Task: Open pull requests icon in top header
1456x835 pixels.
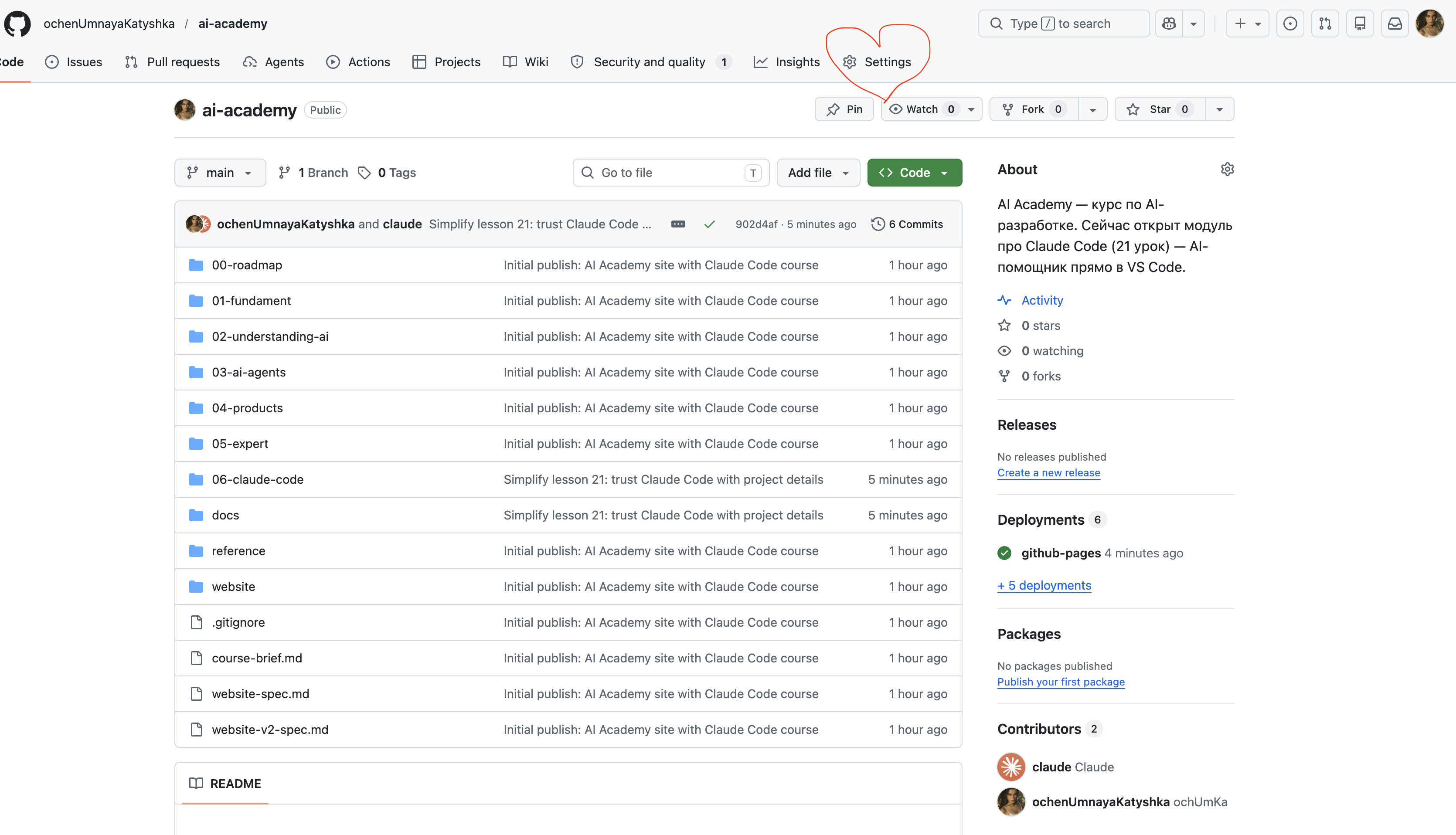Action: click(x=1325, y=24)
